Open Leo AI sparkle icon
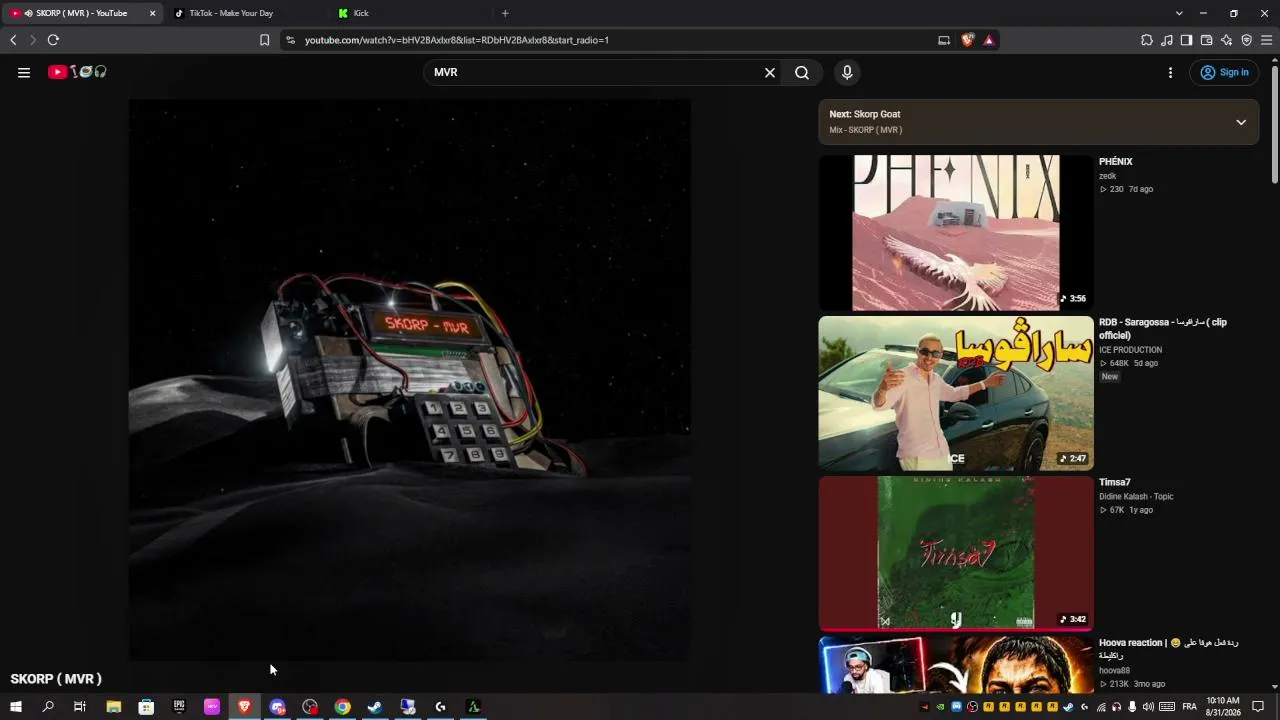 point(1226,40)
